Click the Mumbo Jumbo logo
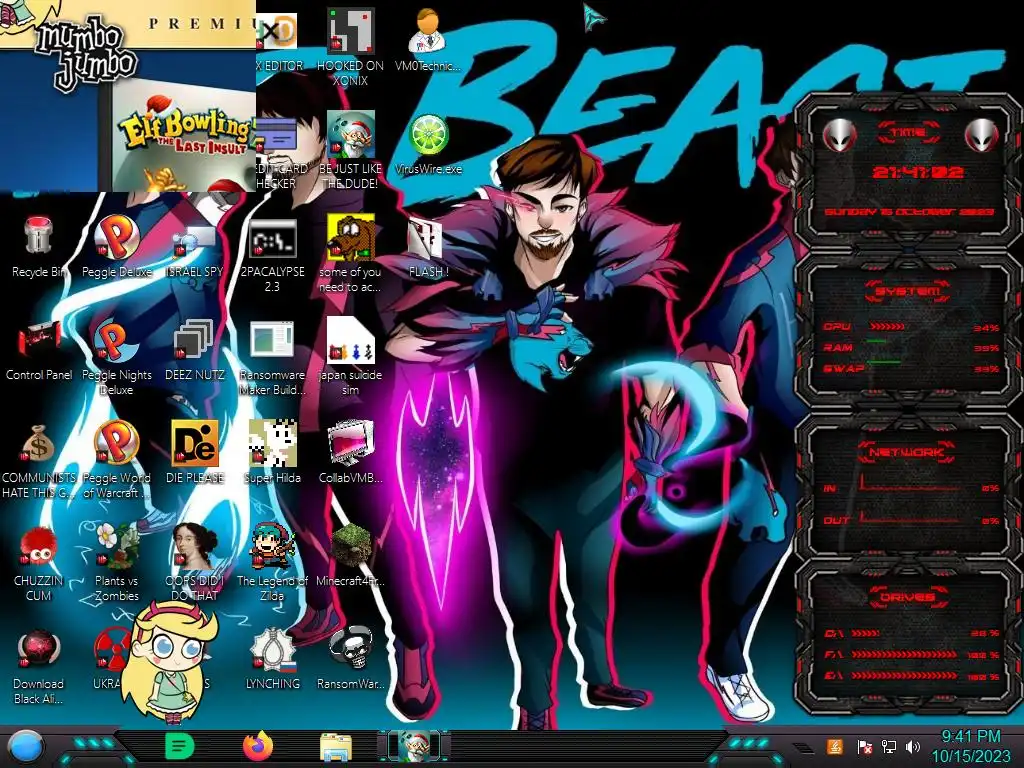The width and height of the screenshot is (1024, 768). (x=85, y=54)
